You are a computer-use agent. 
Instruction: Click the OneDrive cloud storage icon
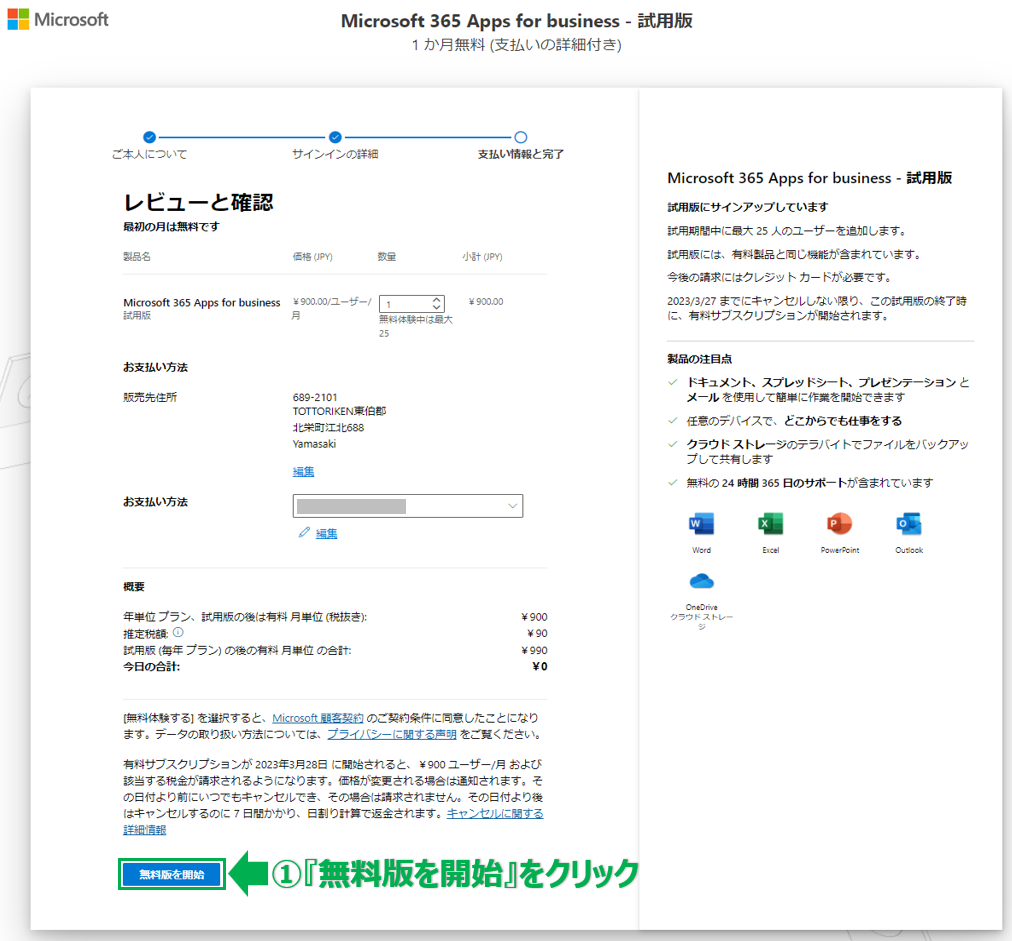[702, 582]
